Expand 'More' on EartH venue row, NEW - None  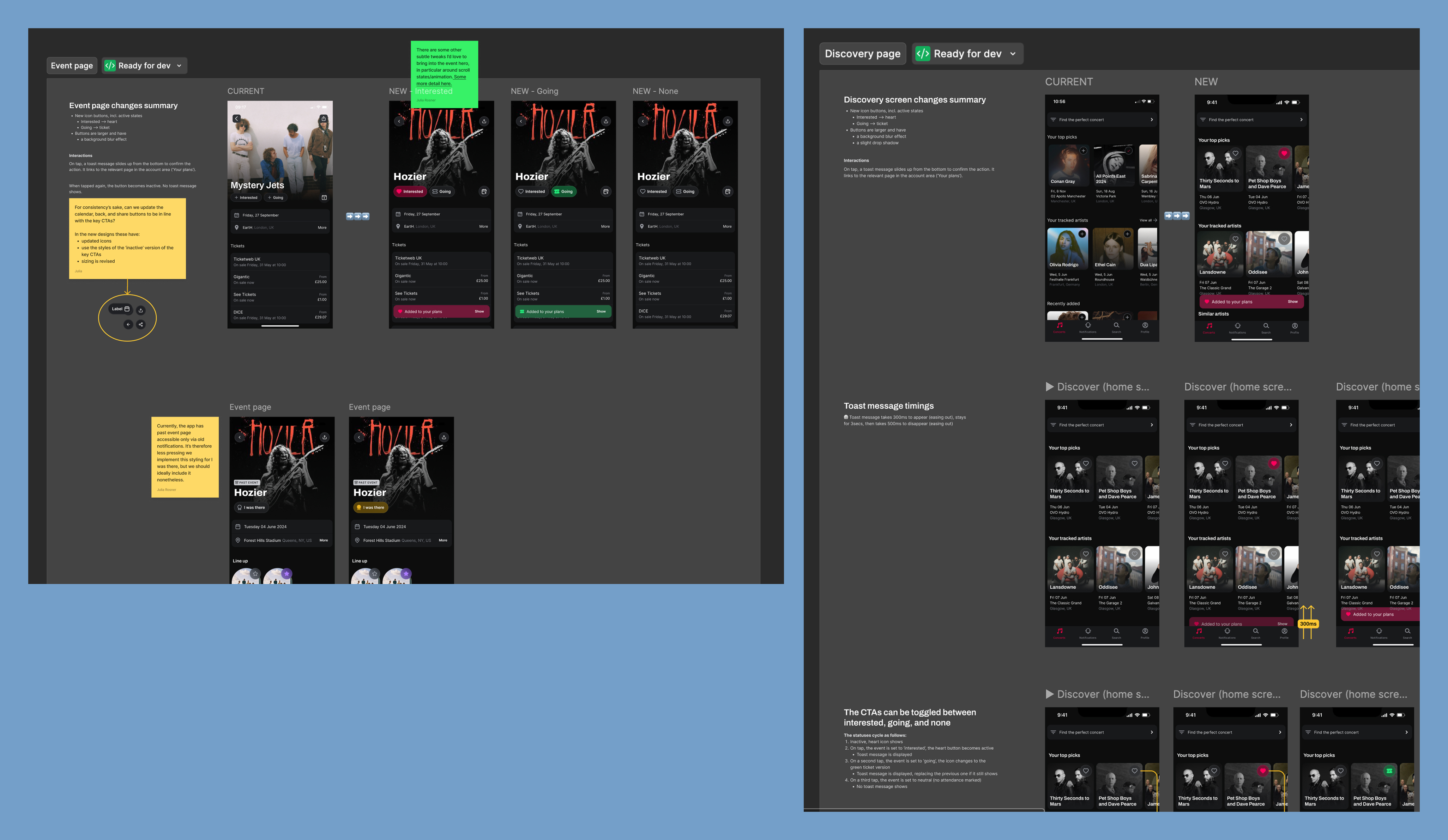[728, 227]
